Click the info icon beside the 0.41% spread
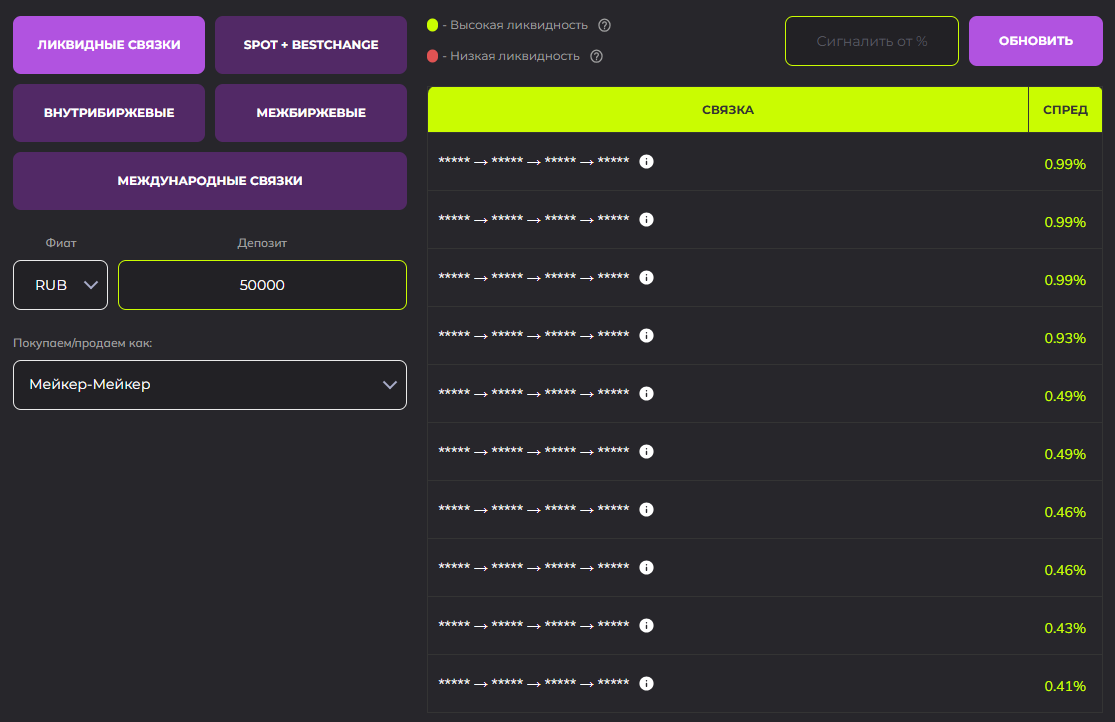 pos(646,684)
